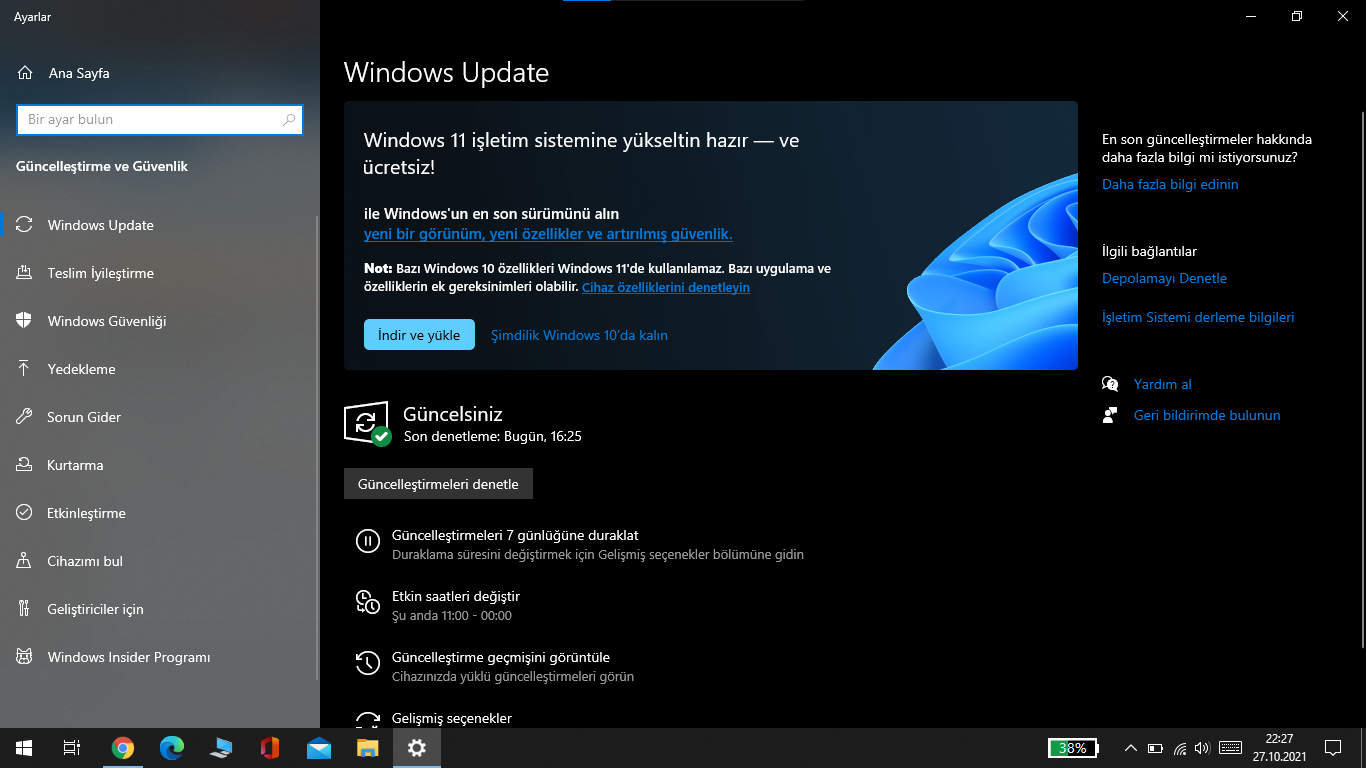Click the 'Windows Update' page title

tap(446, 73)
